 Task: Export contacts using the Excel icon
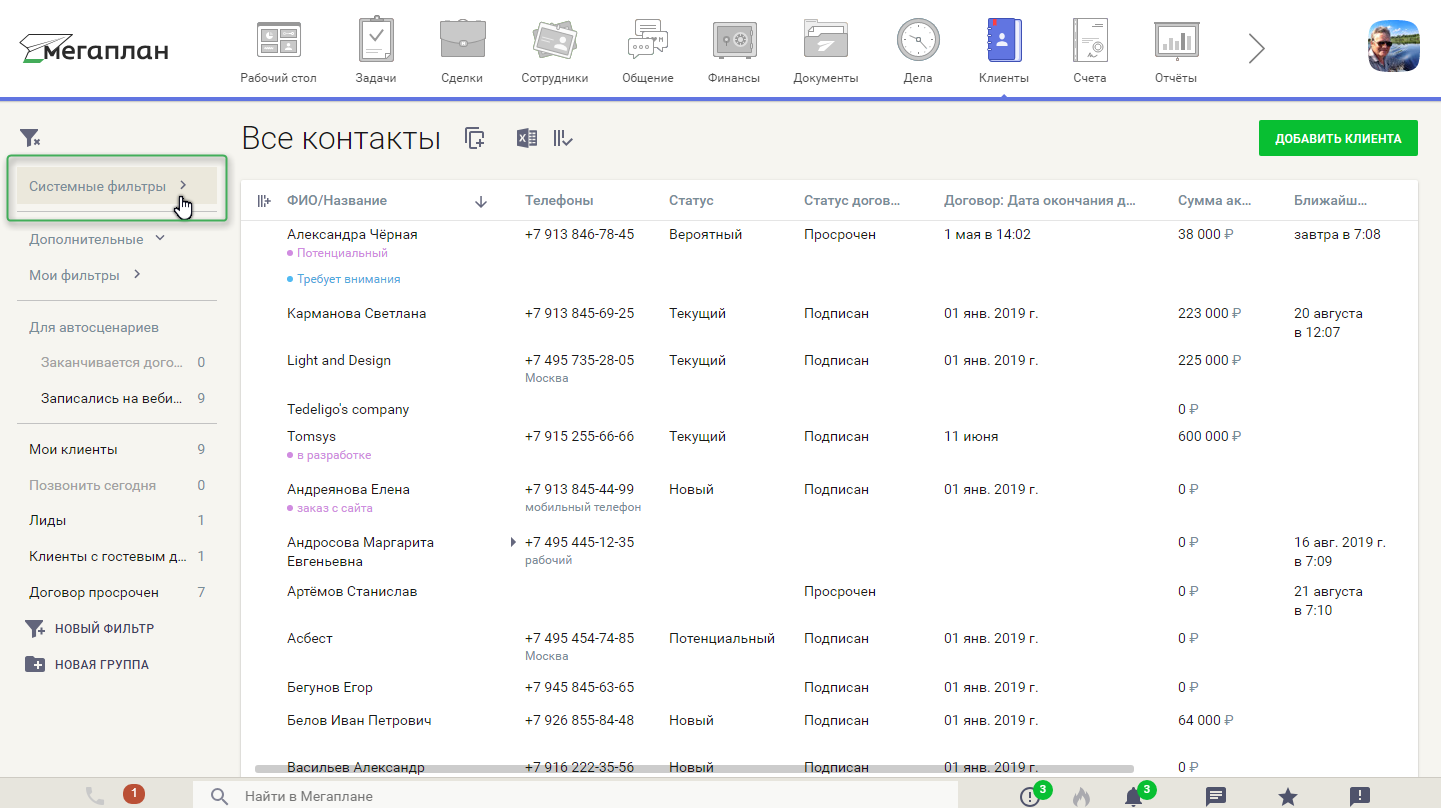tap(526, 139)
